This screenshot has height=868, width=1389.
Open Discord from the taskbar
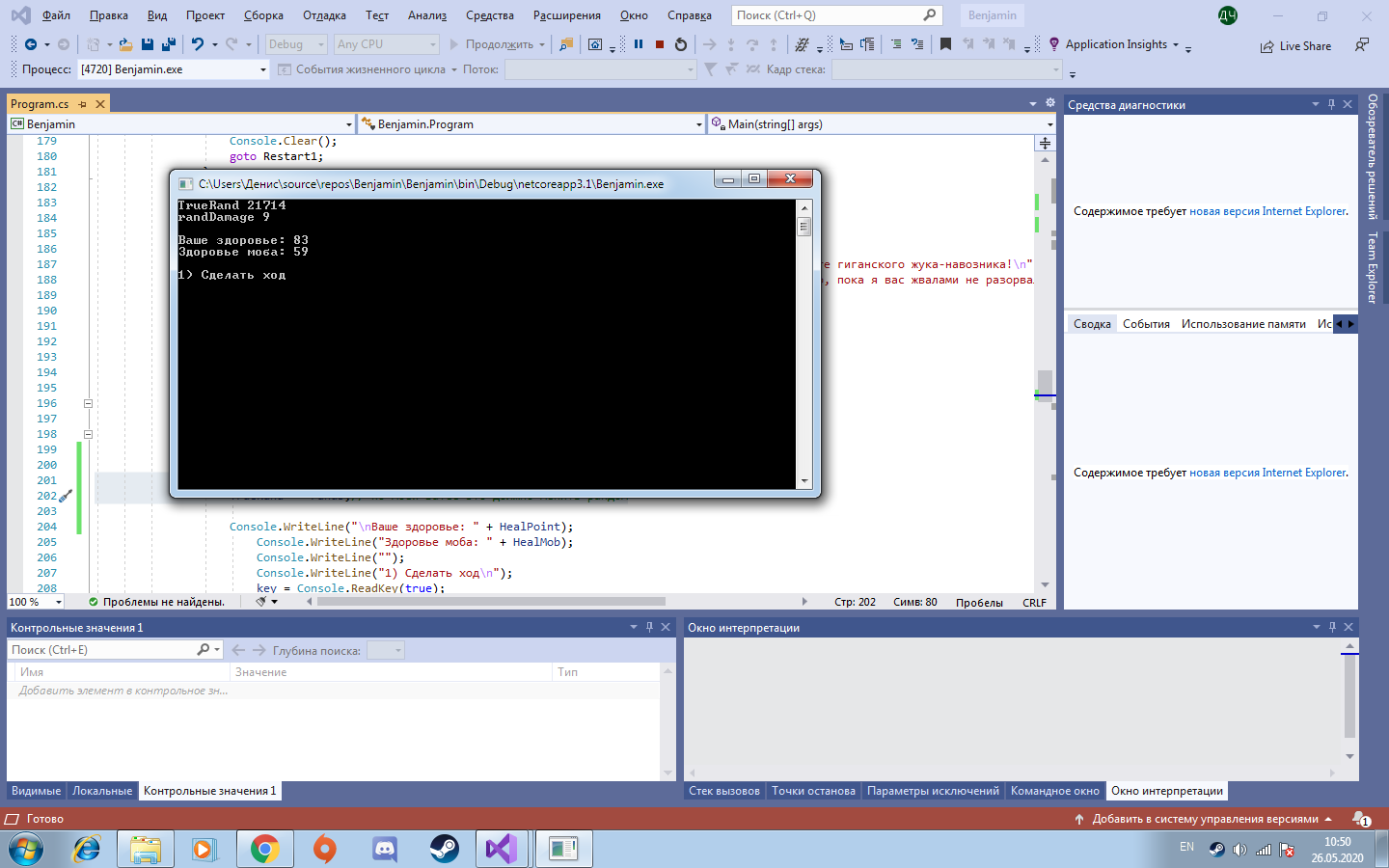coord(384,849)
